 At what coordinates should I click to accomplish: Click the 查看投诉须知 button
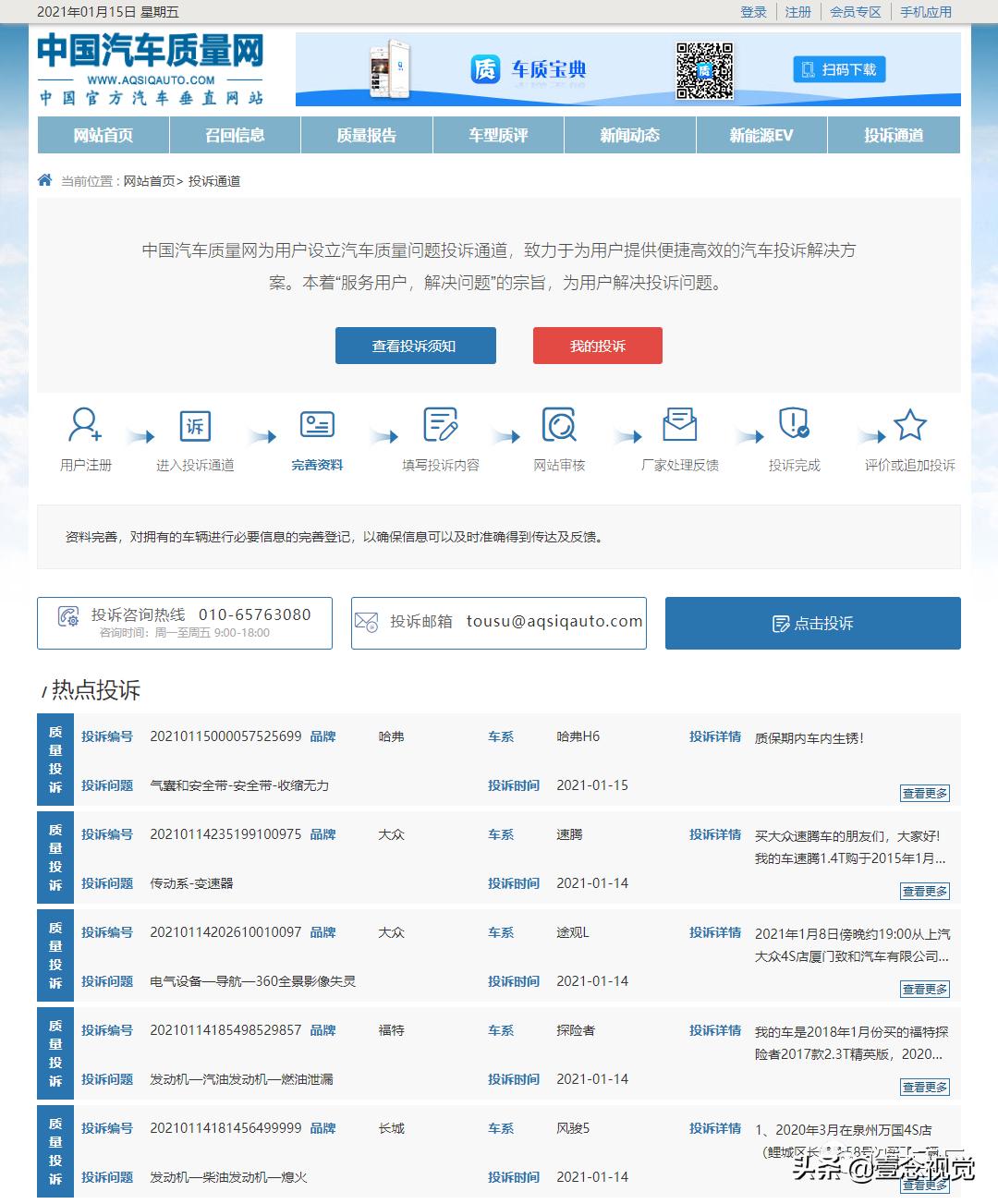coord(415,345)
